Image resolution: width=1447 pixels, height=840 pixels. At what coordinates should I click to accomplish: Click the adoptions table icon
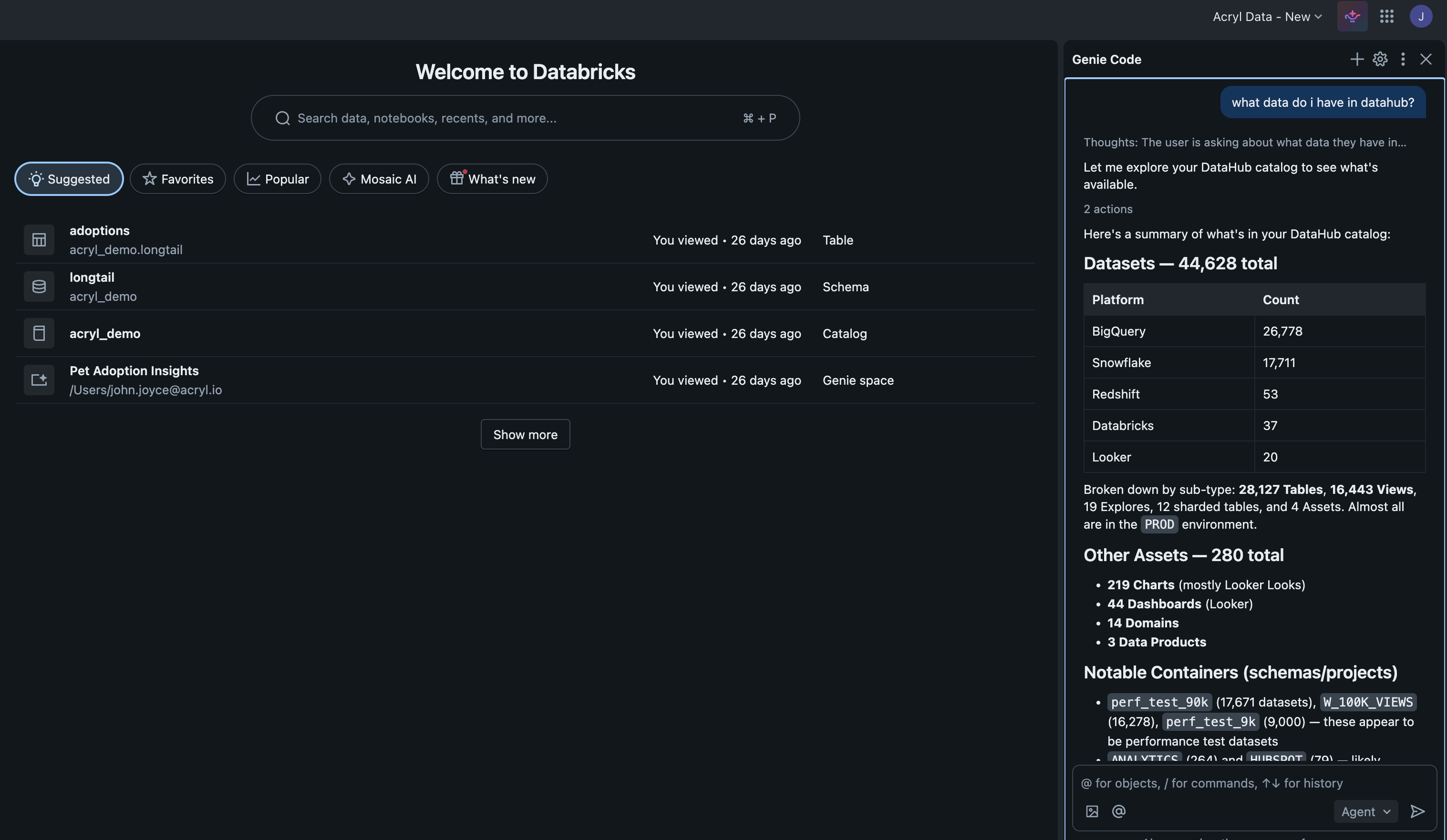pos(39,239)
